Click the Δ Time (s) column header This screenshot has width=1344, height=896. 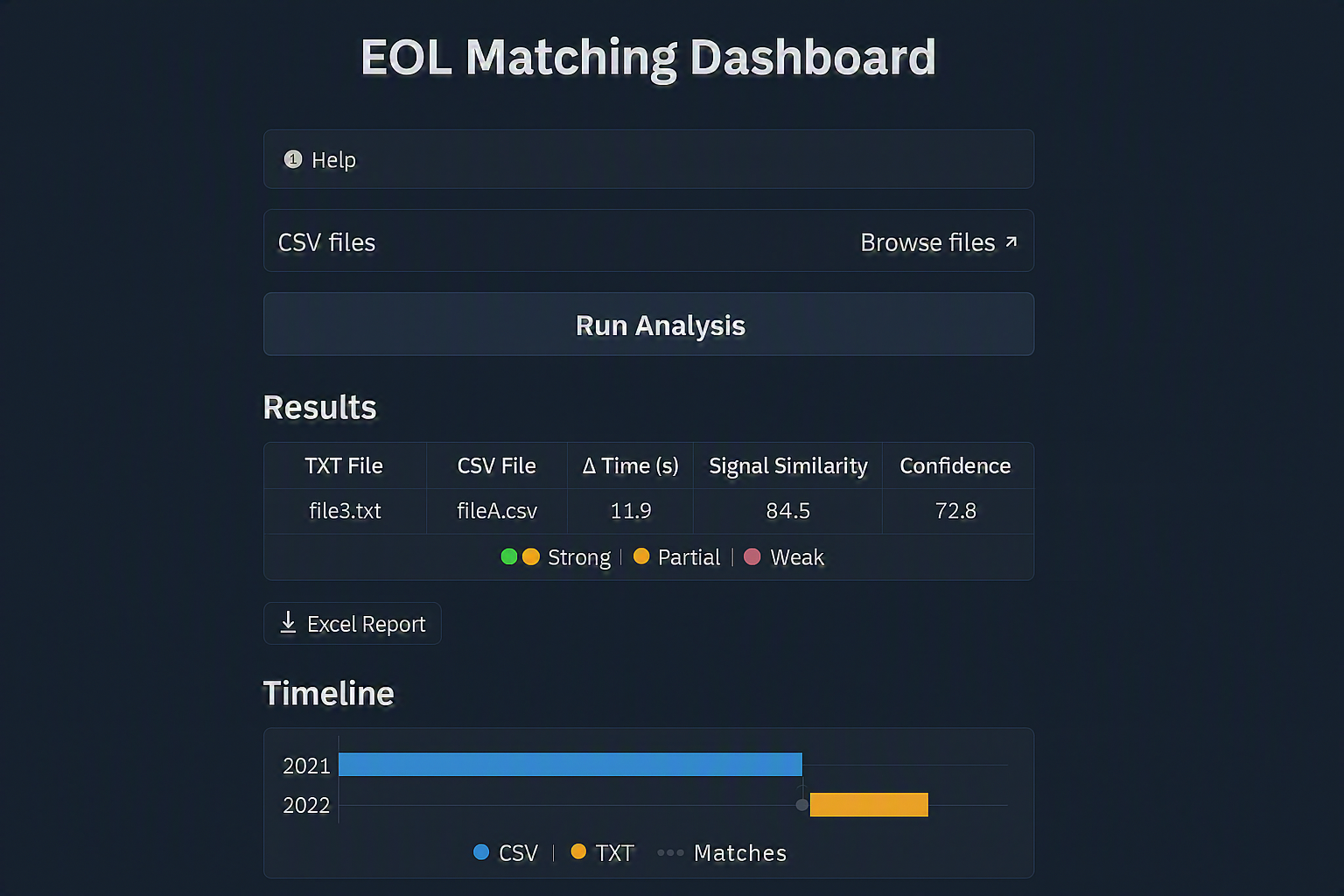pyautogui.click(x=631, y=465)
